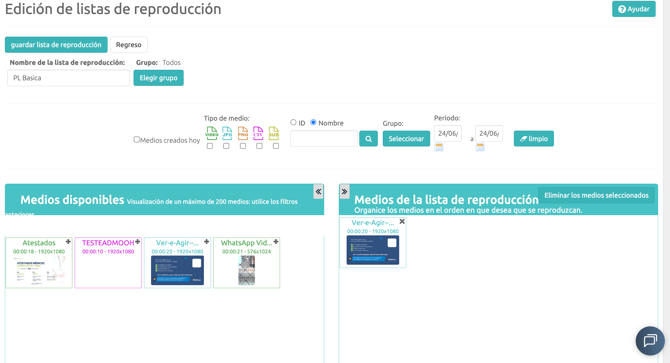Open calendar icon under end date
Screen dimensions: 670x363
tap(480, 147)
